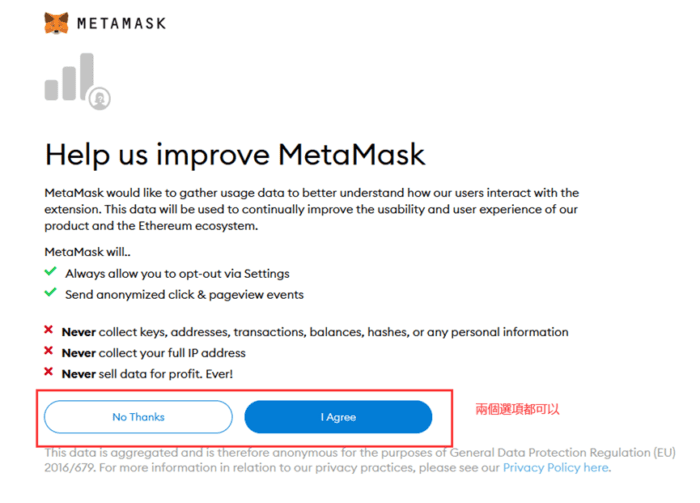Click green checkmark beside opt-out via Settings
This screenshot has height=503, width=700.
pyautogui.click(x=50, y=271)
